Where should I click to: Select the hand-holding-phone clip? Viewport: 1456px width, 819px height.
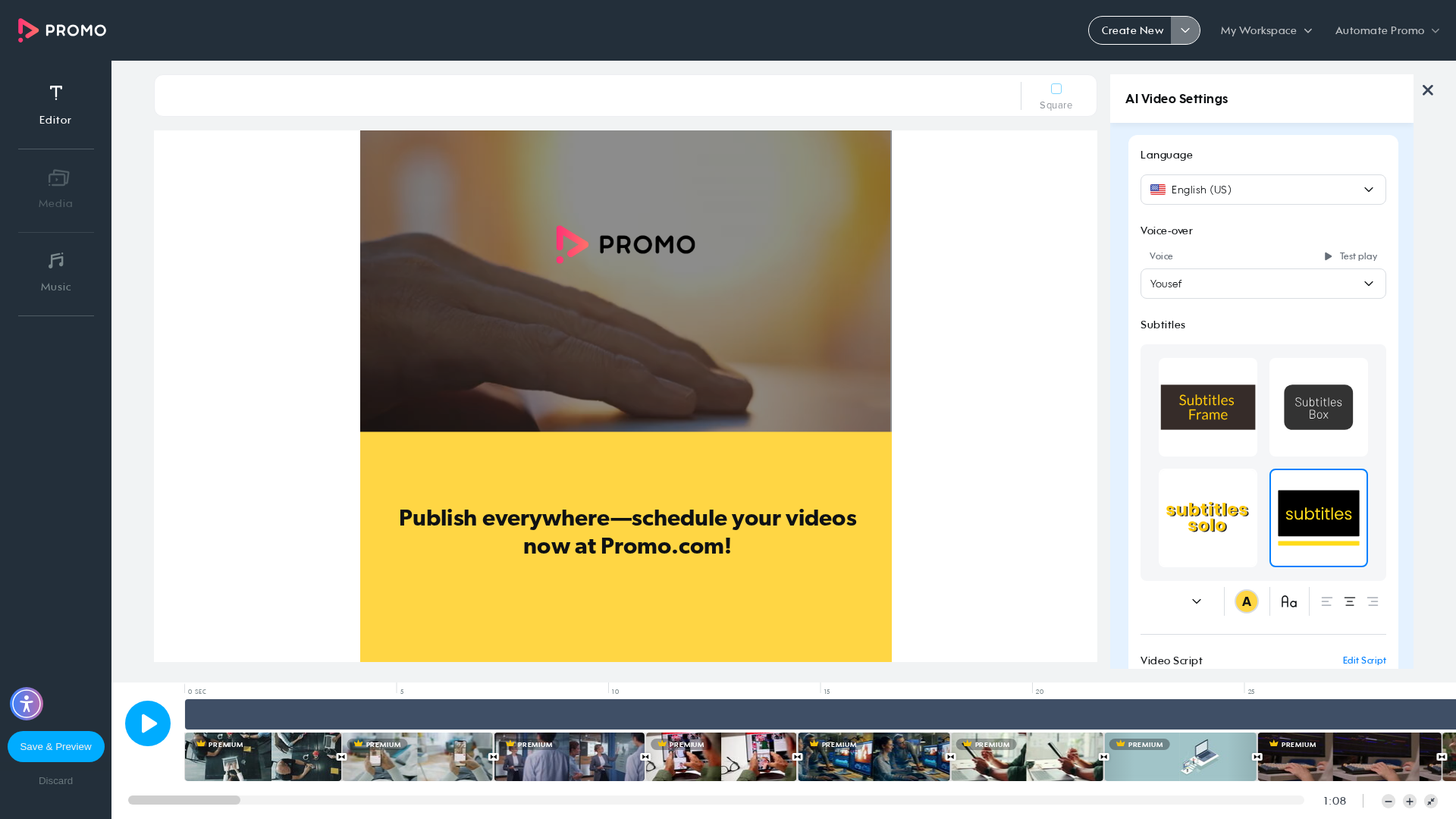click(417, 757)
